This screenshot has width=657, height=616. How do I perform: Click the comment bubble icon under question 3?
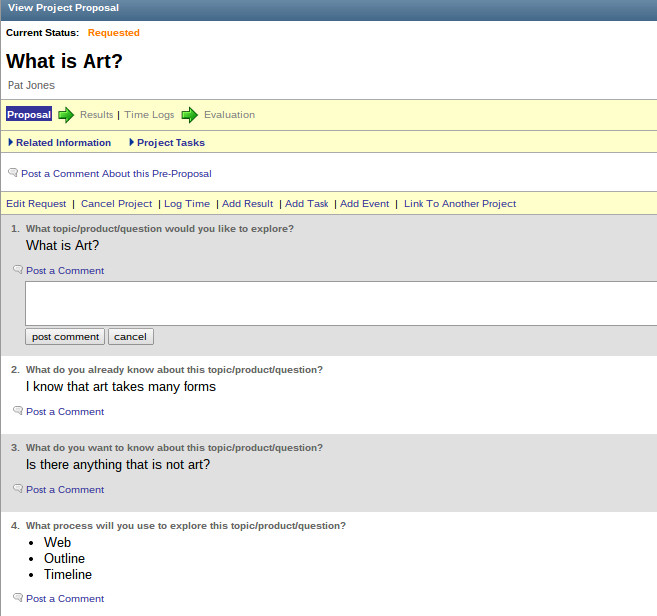coord(18,489)
